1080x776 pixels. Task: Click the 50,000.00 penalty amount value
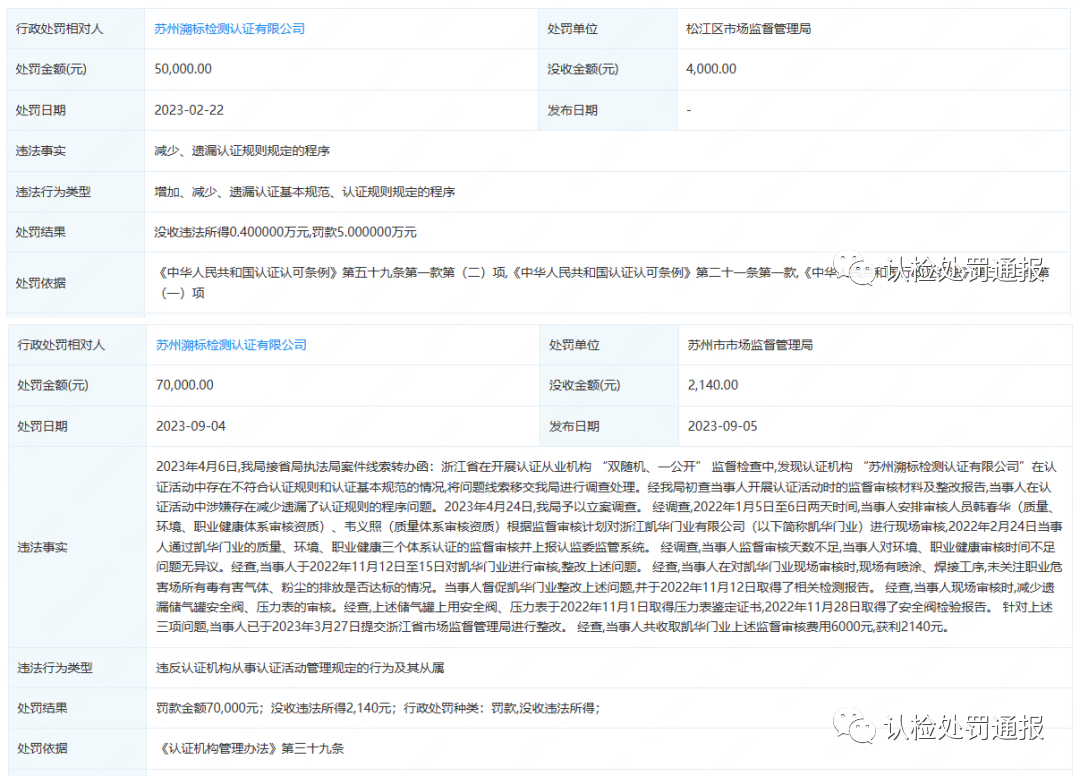tap(183, 69)
